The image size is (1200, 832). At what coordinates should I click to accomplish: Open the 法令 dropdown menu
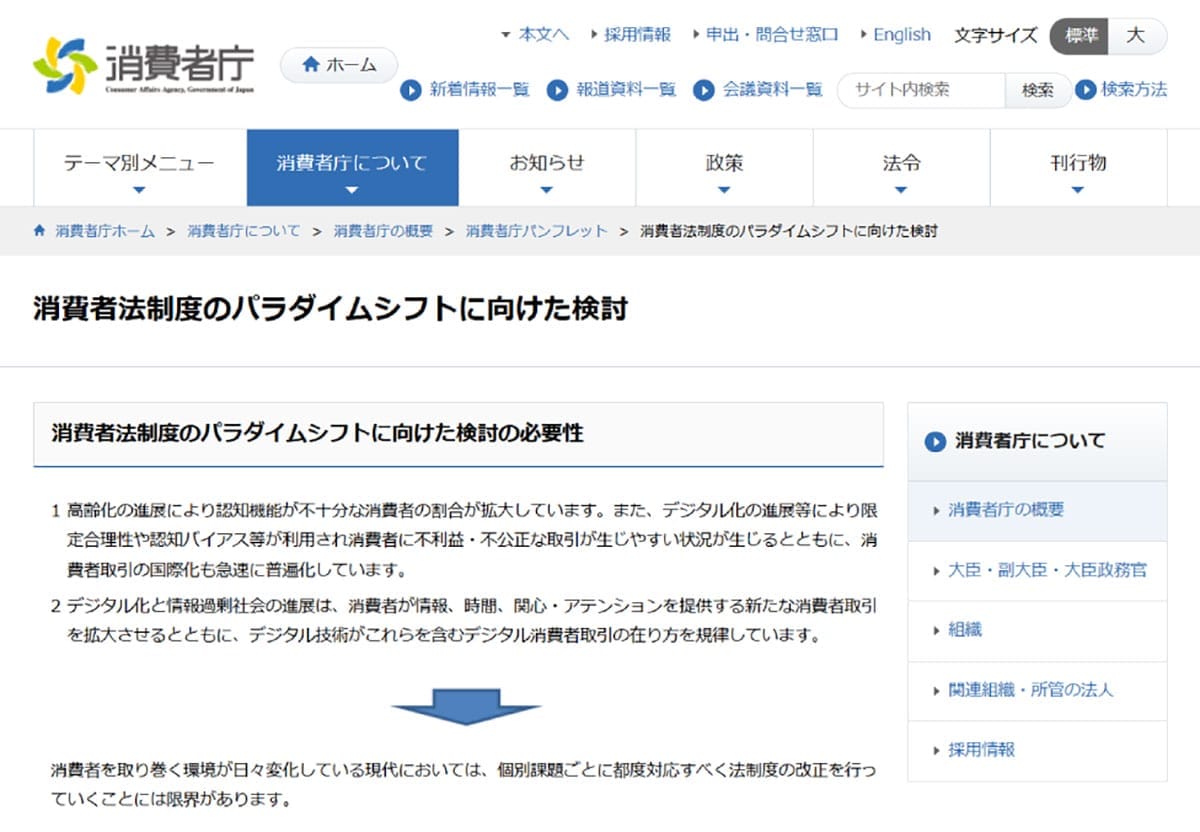coord(901,168)
